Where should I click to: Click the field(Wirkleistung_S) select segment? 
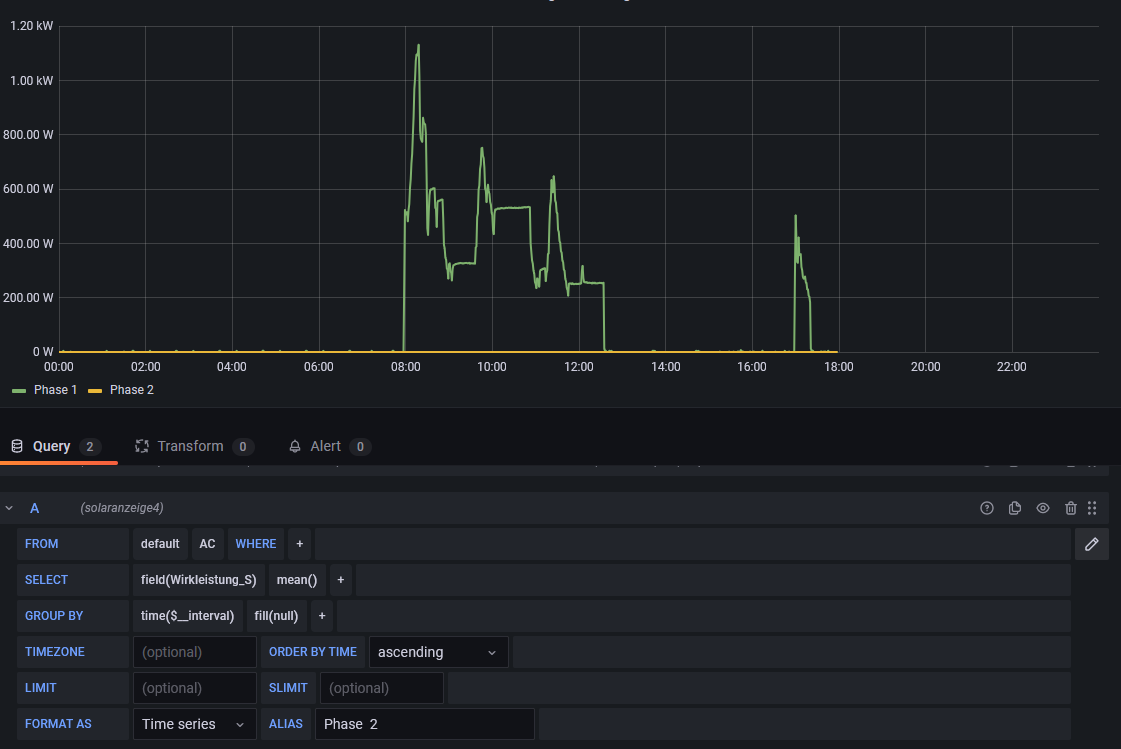(x=198, y=580)
